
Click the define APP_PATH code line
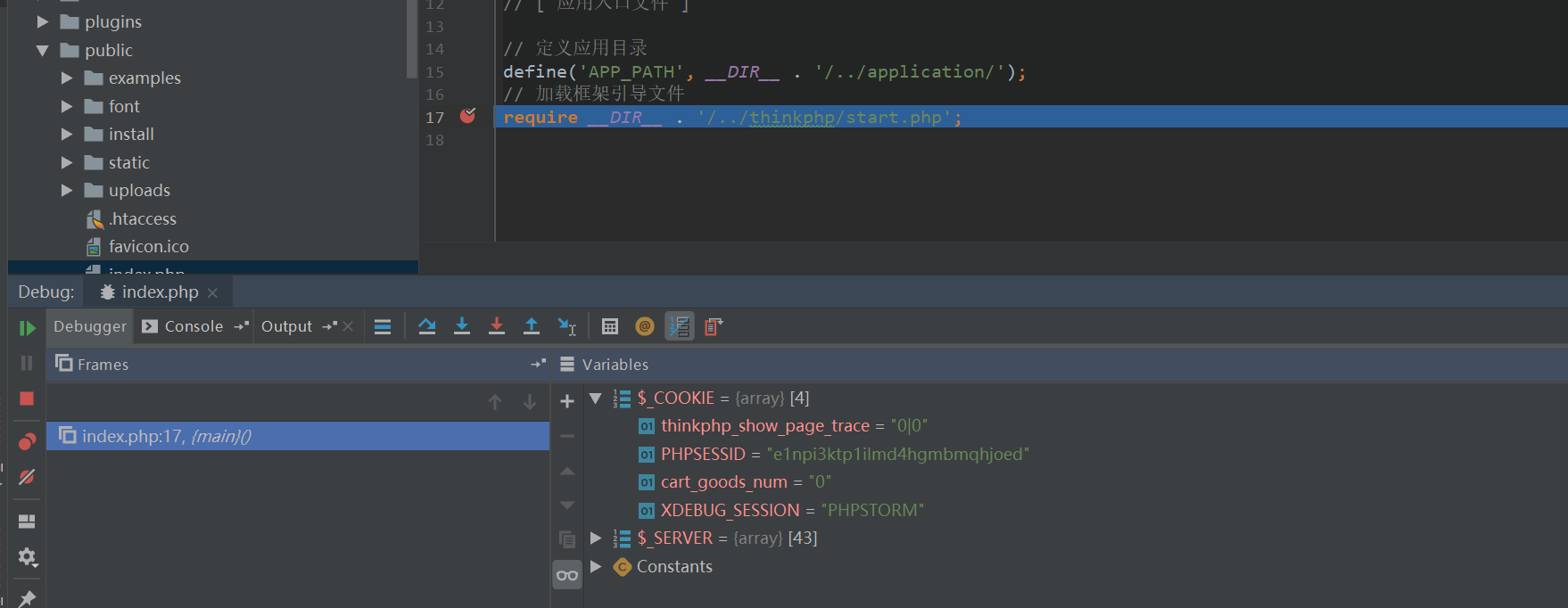click(x=764, y=71)
